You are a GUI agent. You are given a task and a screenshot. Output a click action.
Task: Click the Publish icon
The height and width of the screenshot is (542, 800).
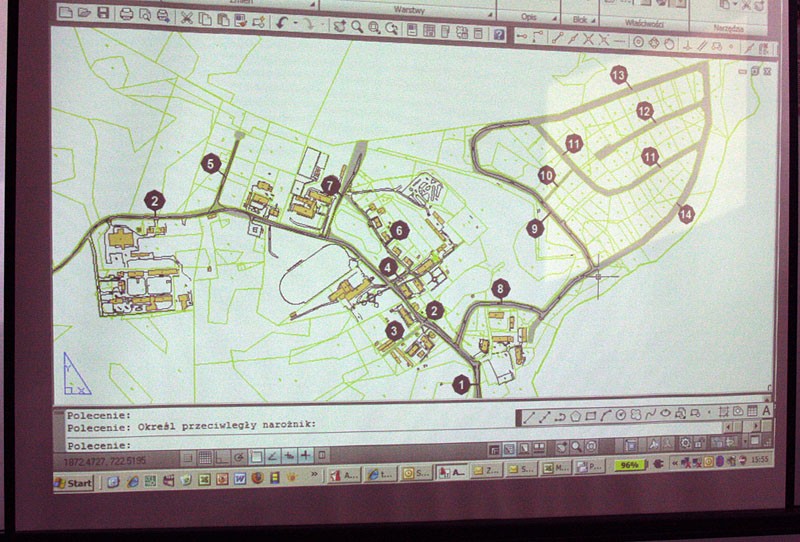tap(163, 15)
